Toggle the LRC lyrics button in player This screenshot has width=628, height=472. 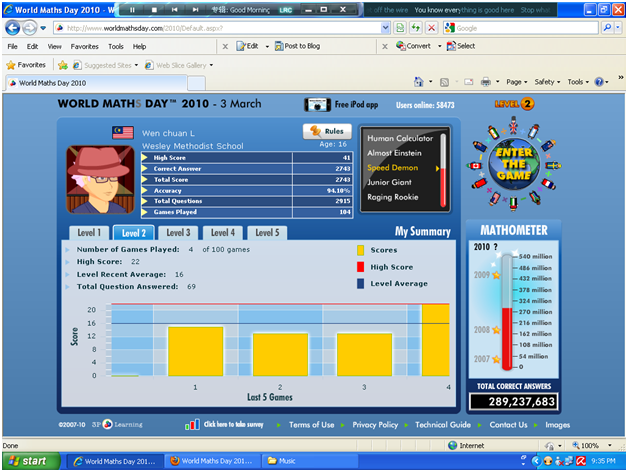tap(286, 10)
